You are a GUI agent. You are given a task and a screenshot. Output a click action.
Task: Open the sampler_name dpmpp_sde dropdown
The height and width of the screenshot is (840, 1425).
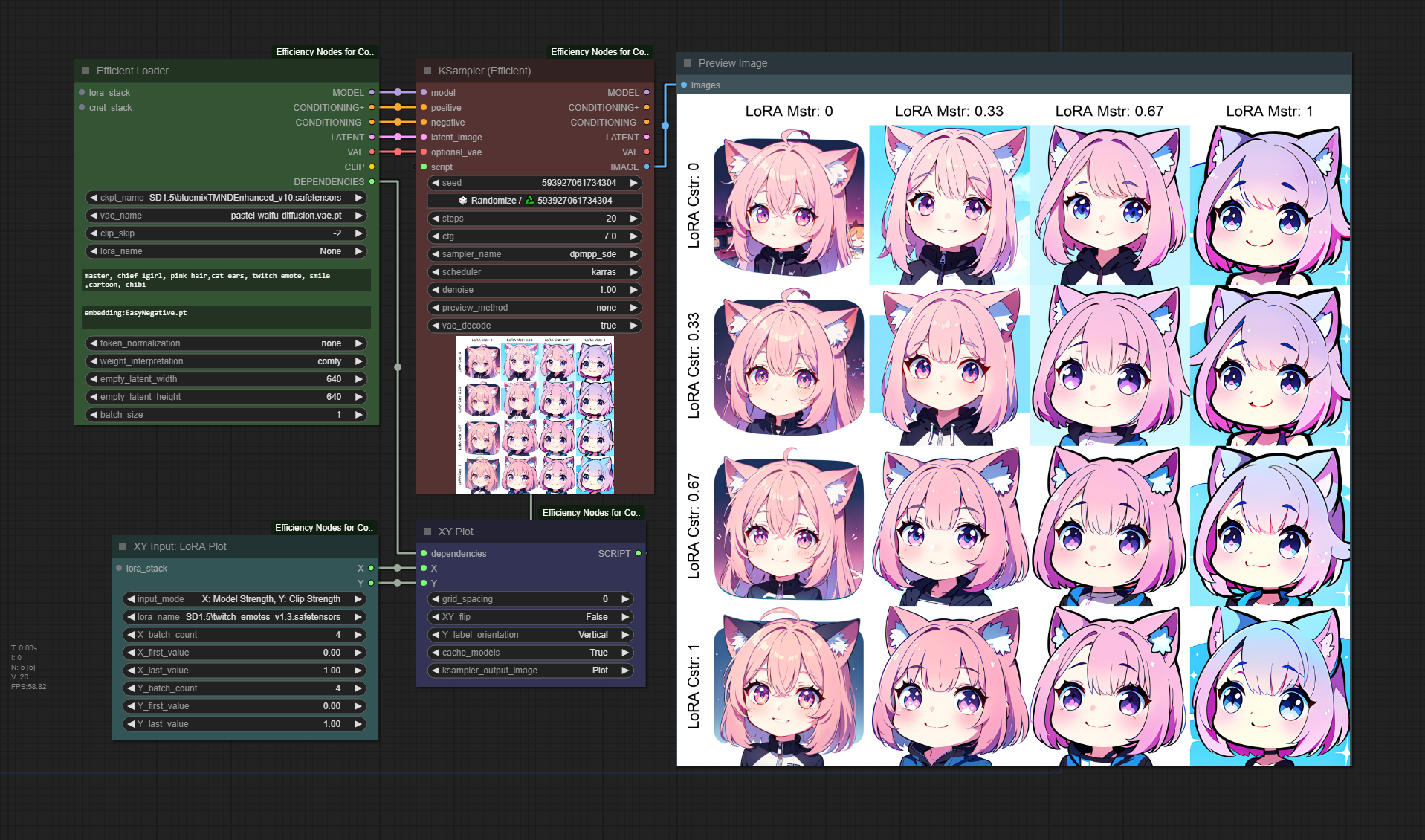[x=534, y=254]
